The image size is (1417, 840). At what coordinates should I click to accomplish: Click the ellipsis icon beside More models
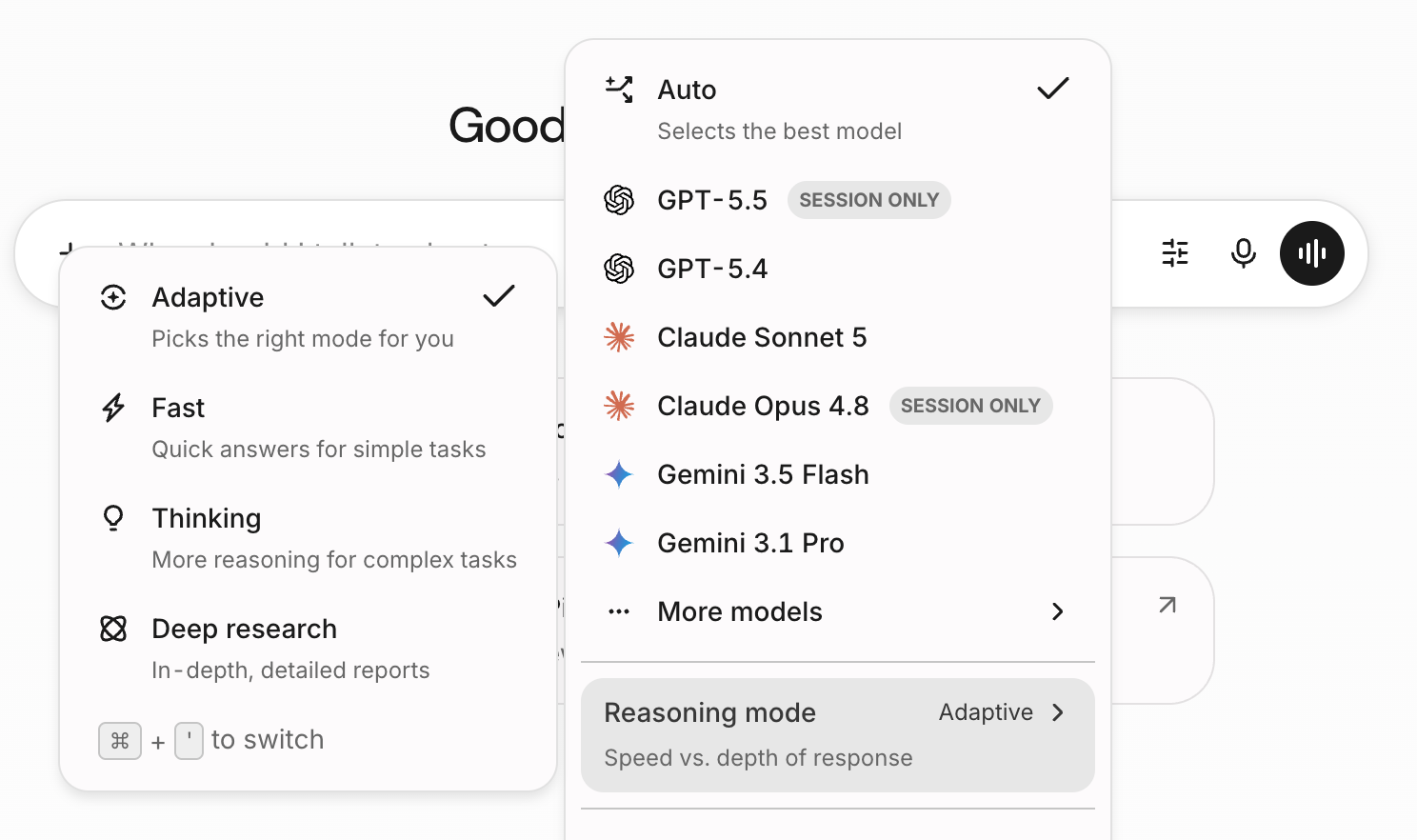click(x=619, y=611)
